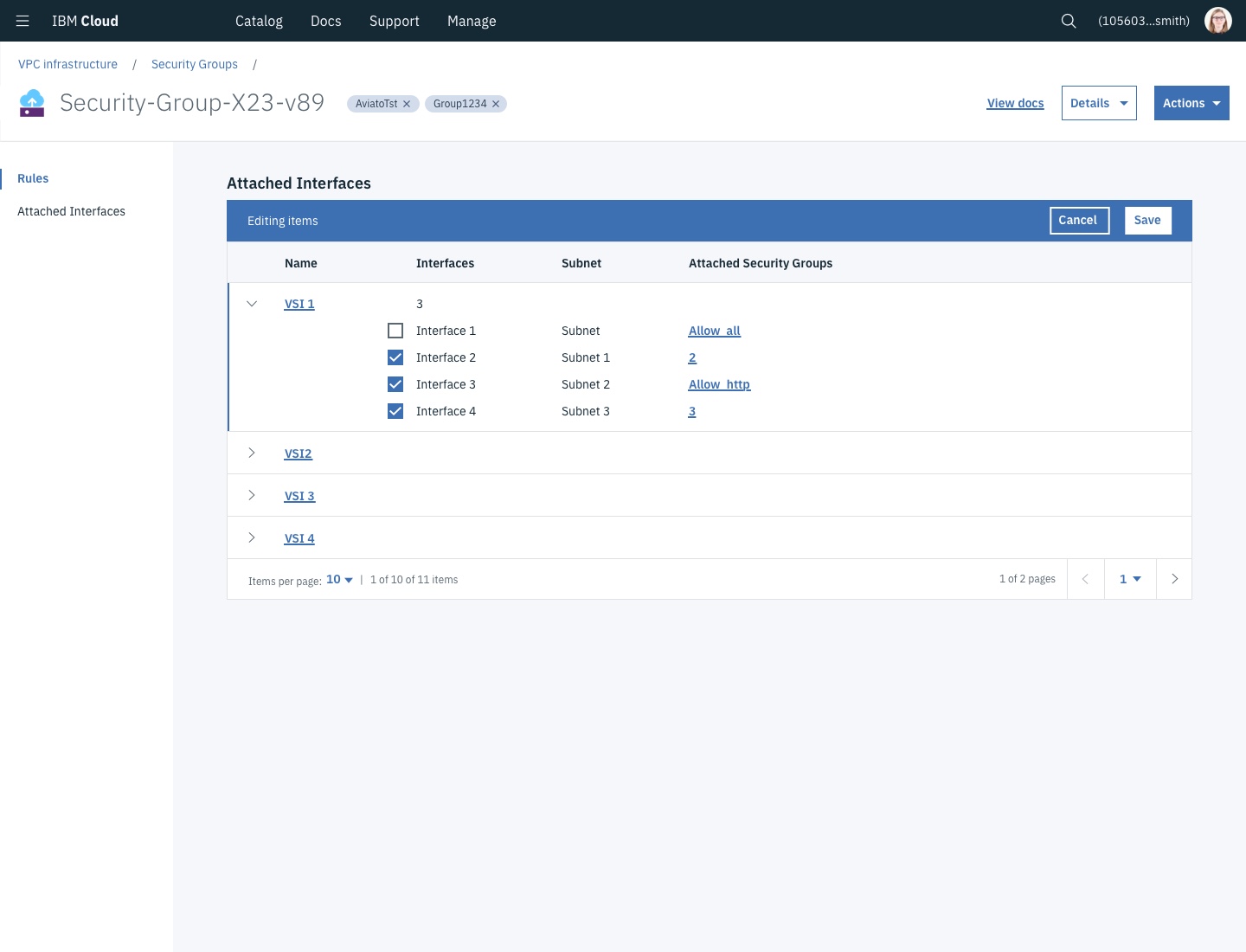Viewport: 1246px width, 952px height.
Task: Remove the AviatoTst tag
Action: [406, 104]
